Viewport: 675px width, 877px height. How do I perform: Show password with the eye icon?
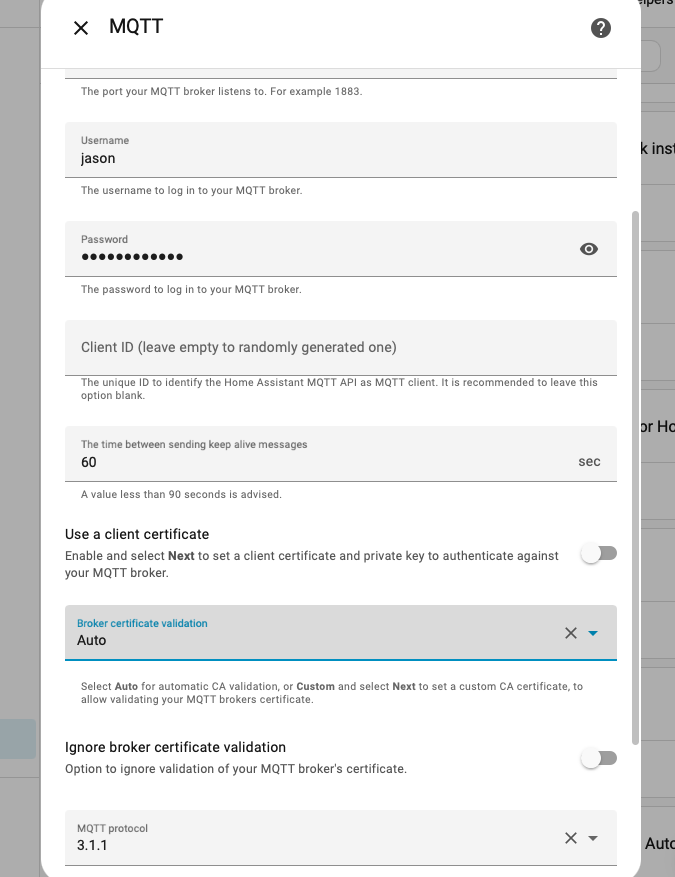(x=589, y=249)
